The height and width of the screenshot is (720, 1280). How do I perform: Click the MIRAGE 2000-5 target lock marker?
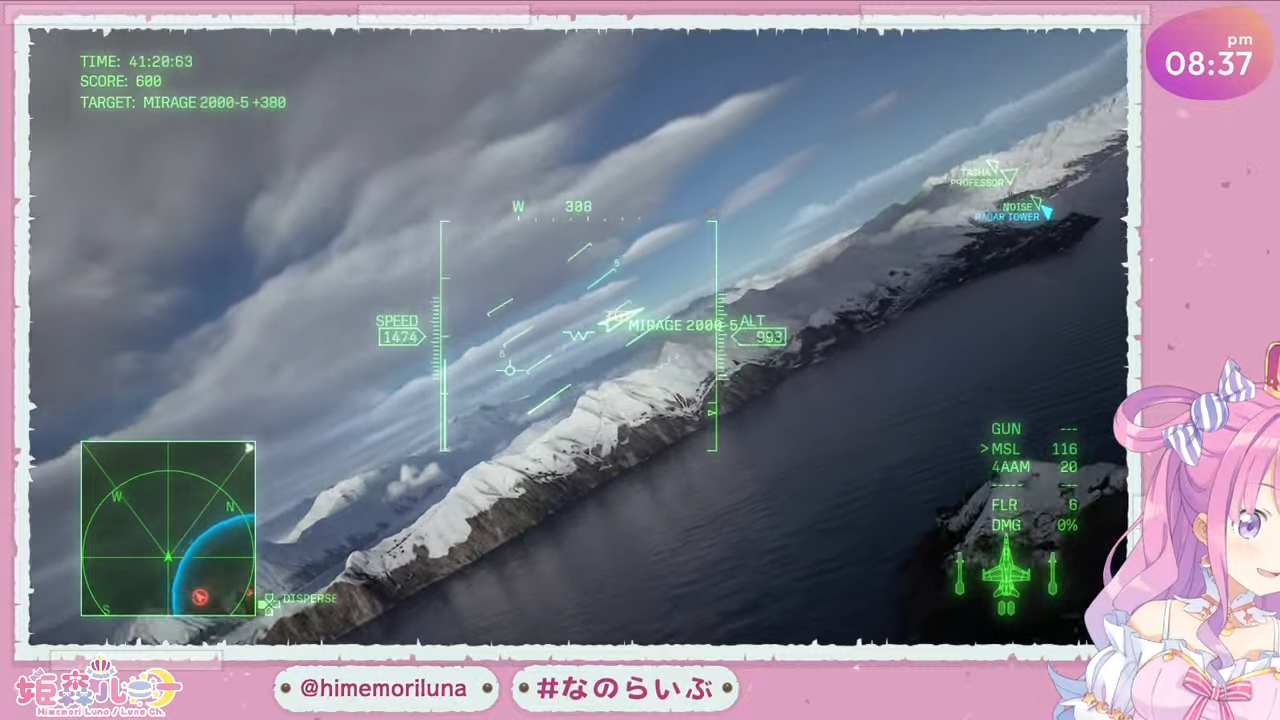(620, 320)
